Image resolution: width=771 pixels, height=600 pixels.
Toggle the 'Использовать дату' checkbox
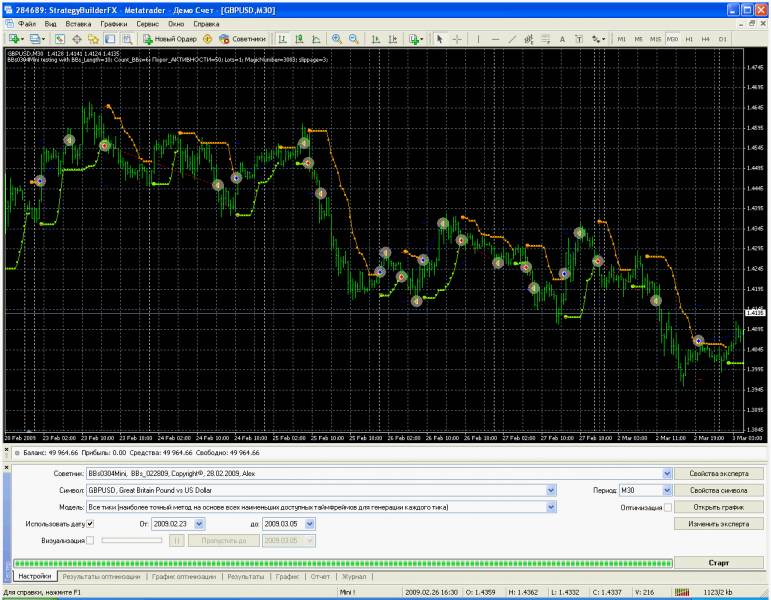click(x=90, y=523)
